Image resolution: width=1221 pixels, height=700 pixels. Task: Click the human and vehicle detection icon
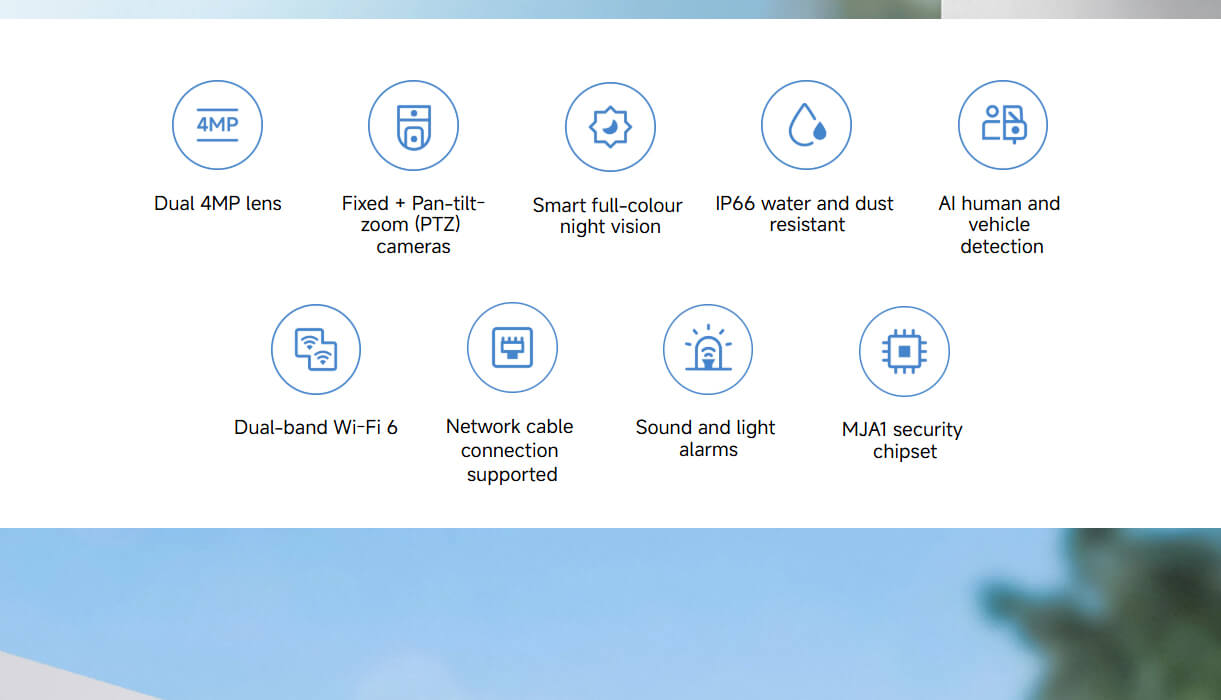(1002, 125)
